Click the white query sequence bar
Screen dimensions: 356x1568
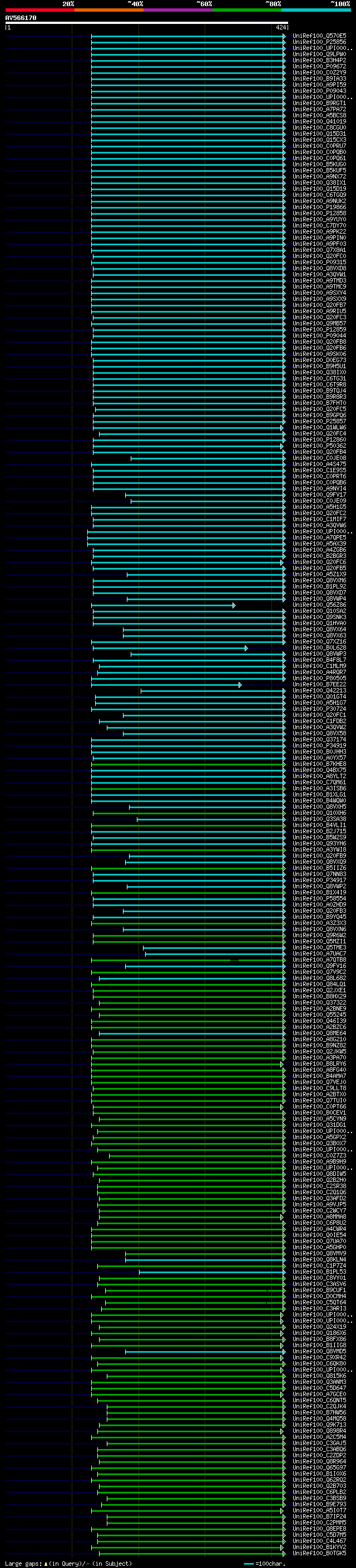[147, 23]
